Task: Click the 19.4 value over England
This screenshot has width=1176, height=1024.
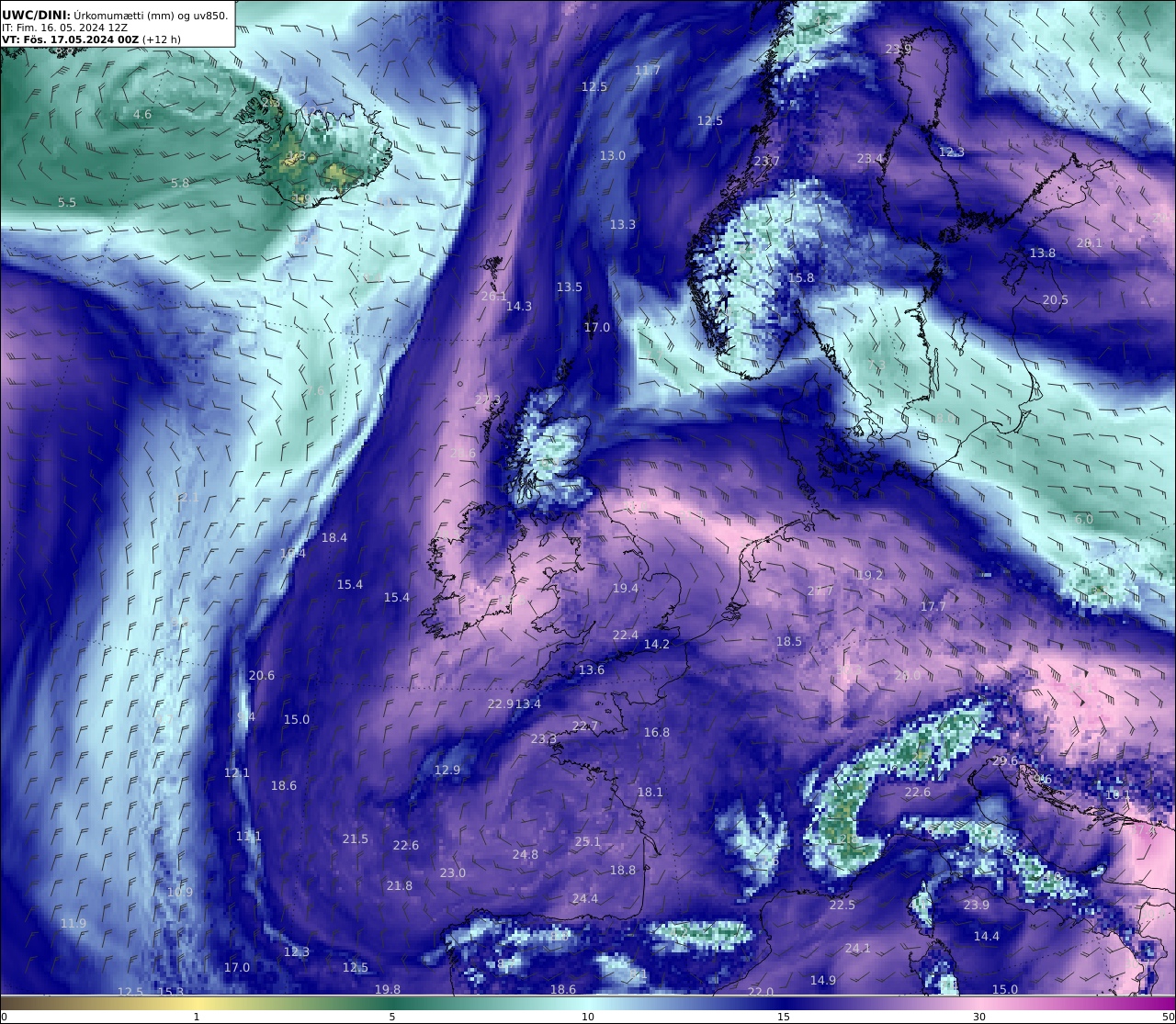Action: (626, 589)
